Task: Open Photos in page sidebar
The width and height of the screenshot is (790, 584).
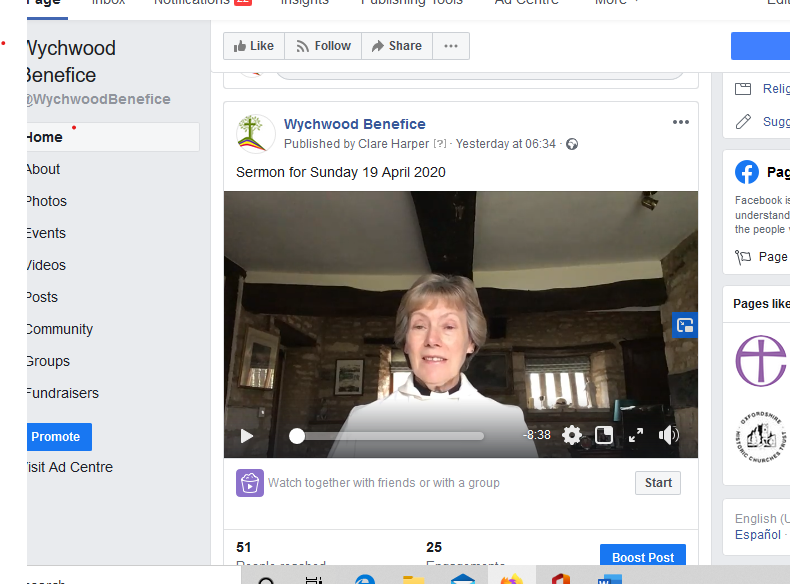Action: coord(47,202)
